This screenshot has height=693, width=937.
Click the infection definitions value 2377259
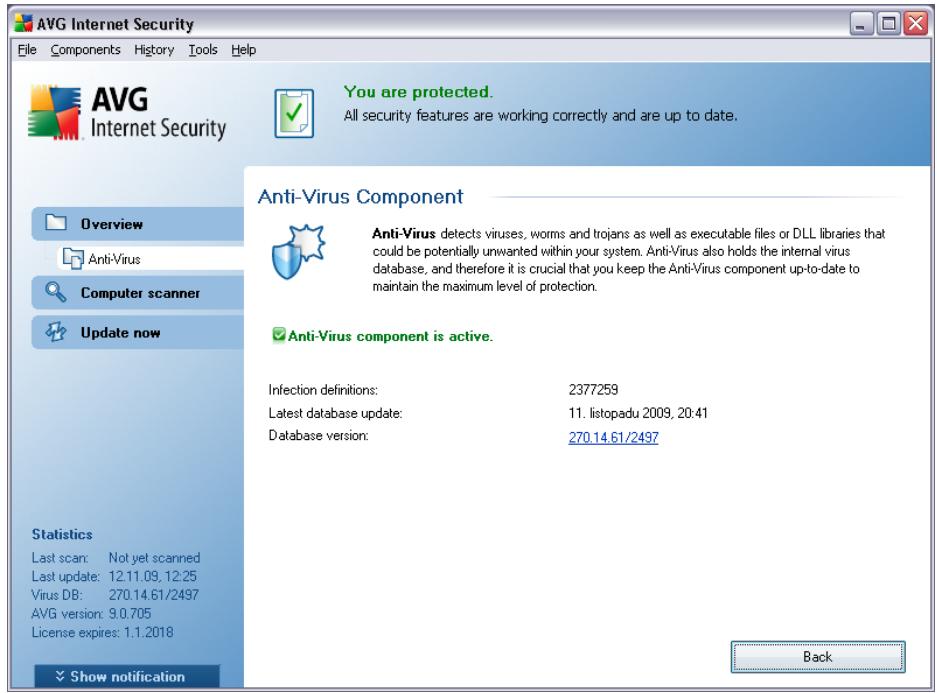pos(593,390)
